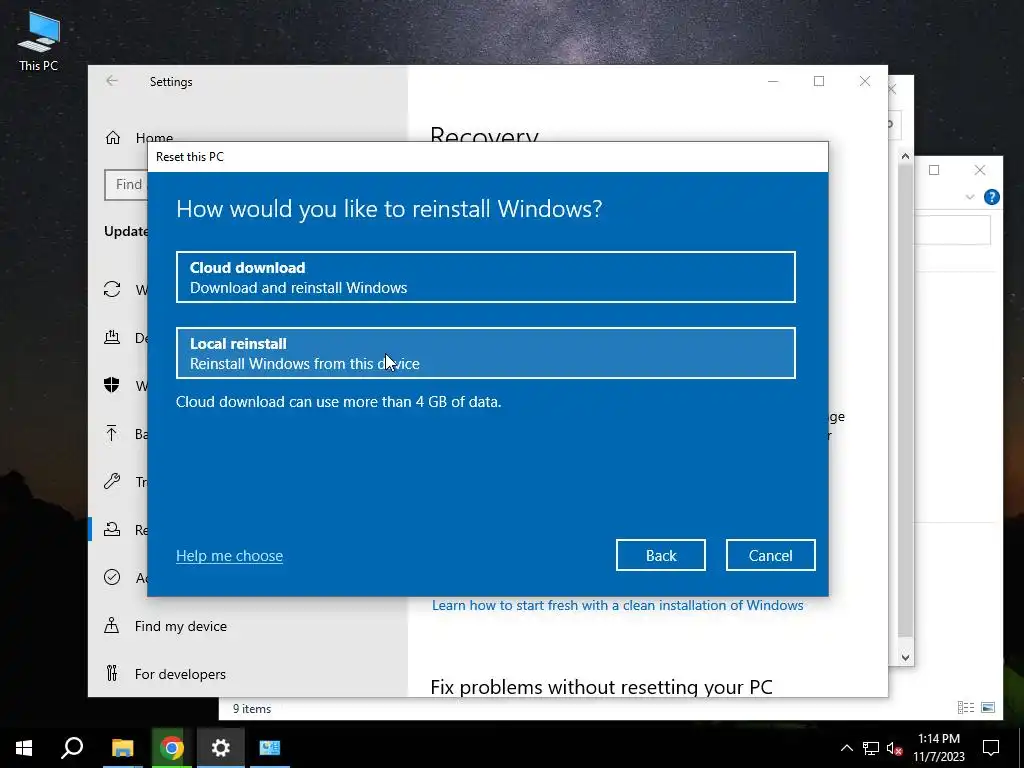Click the Settings back arrow
This screenshot has width=1024, height=768.
coord(112,81)
